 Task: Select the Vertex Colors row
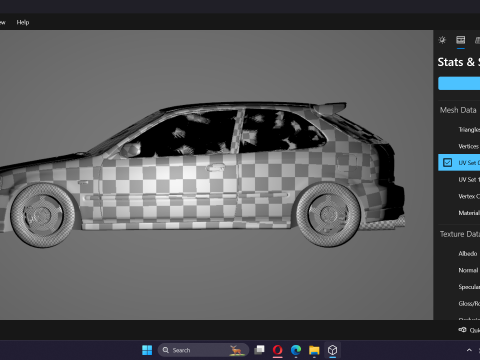pyautogui.click(x=459, y=196)
